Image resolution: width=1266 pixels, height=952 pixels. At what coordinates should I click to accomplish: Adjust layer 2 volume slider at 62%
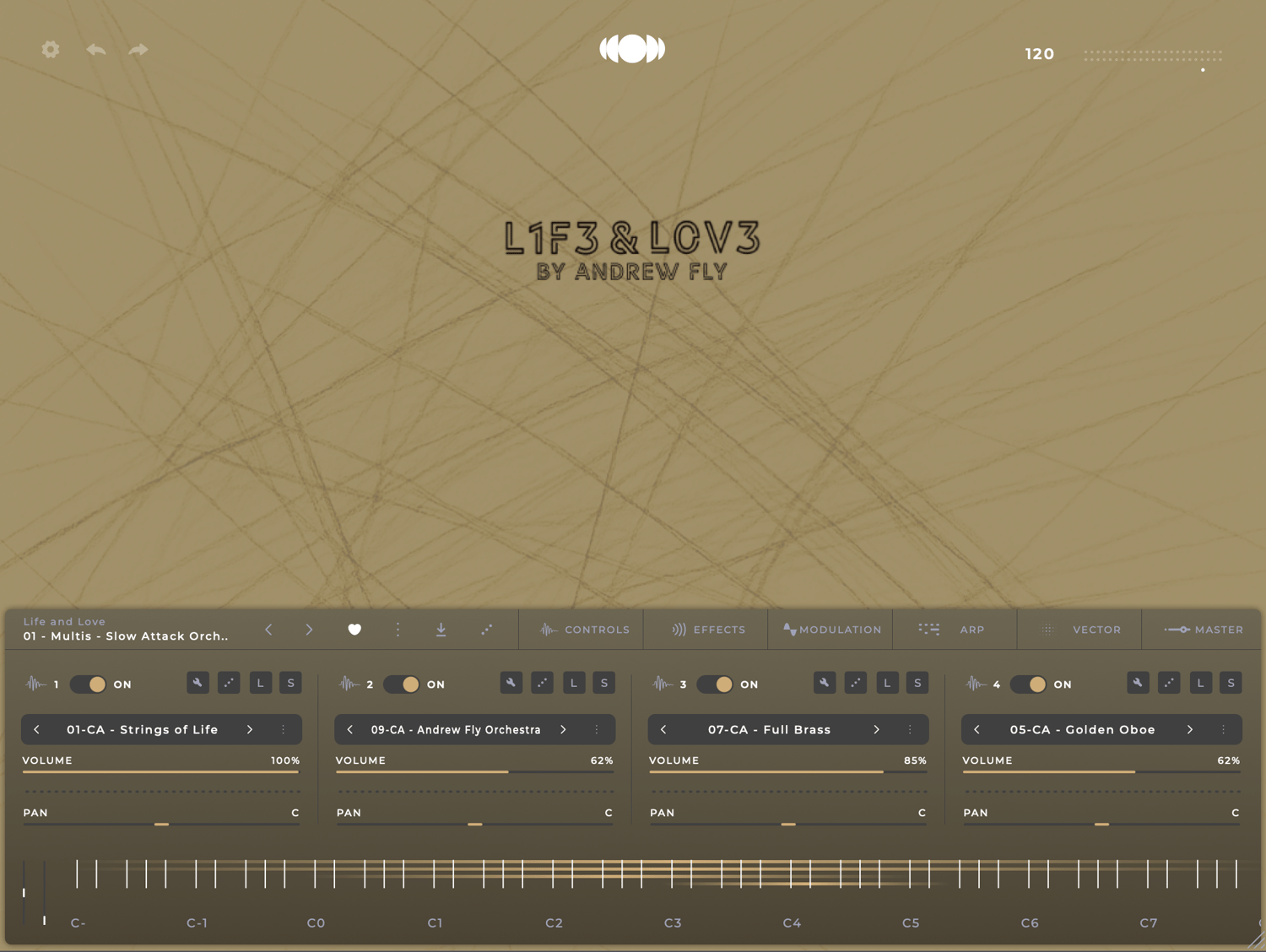[x=474, y=771]
